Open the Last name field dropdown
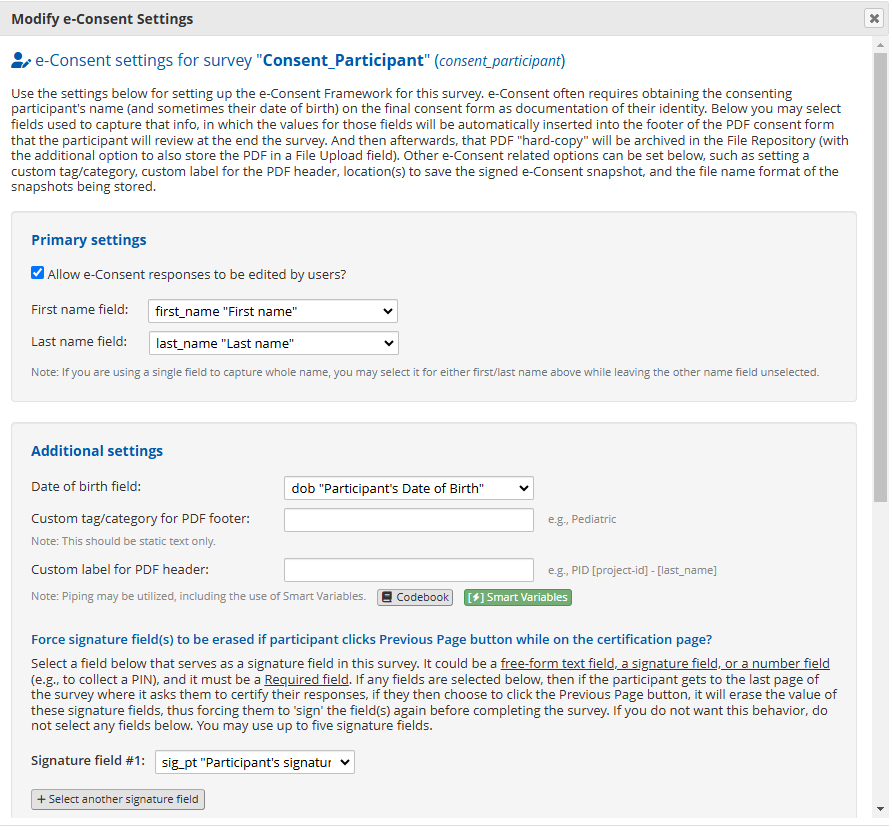Image resolution: width=892 pixels, height=830 pixels. (x=272, y=343)
